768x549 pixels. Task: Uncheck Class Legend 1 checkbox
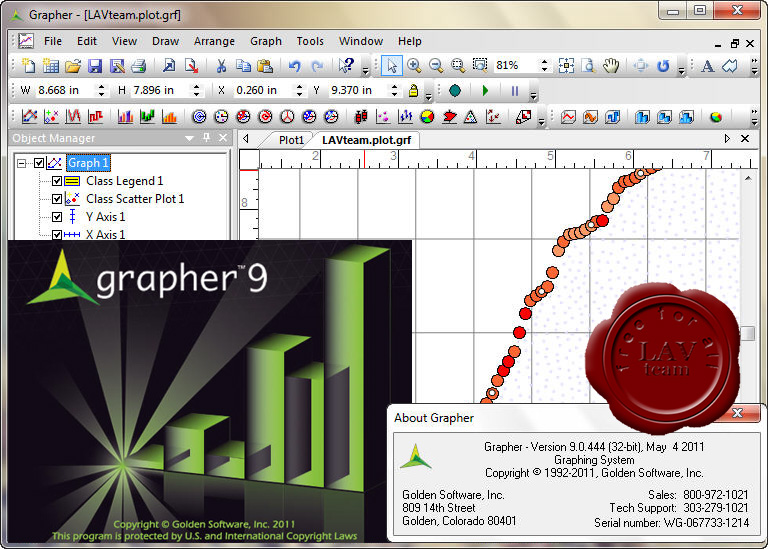(57, 181)
